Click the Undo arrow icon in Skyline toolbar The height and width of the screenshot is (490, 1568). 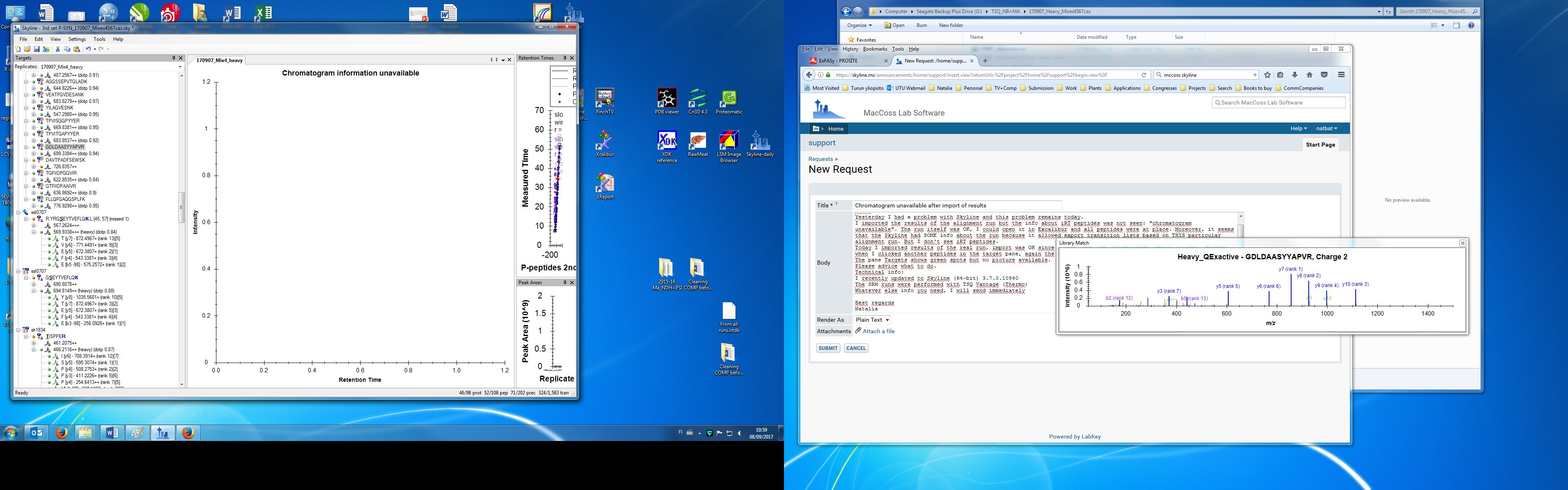[x=88, y=49]
